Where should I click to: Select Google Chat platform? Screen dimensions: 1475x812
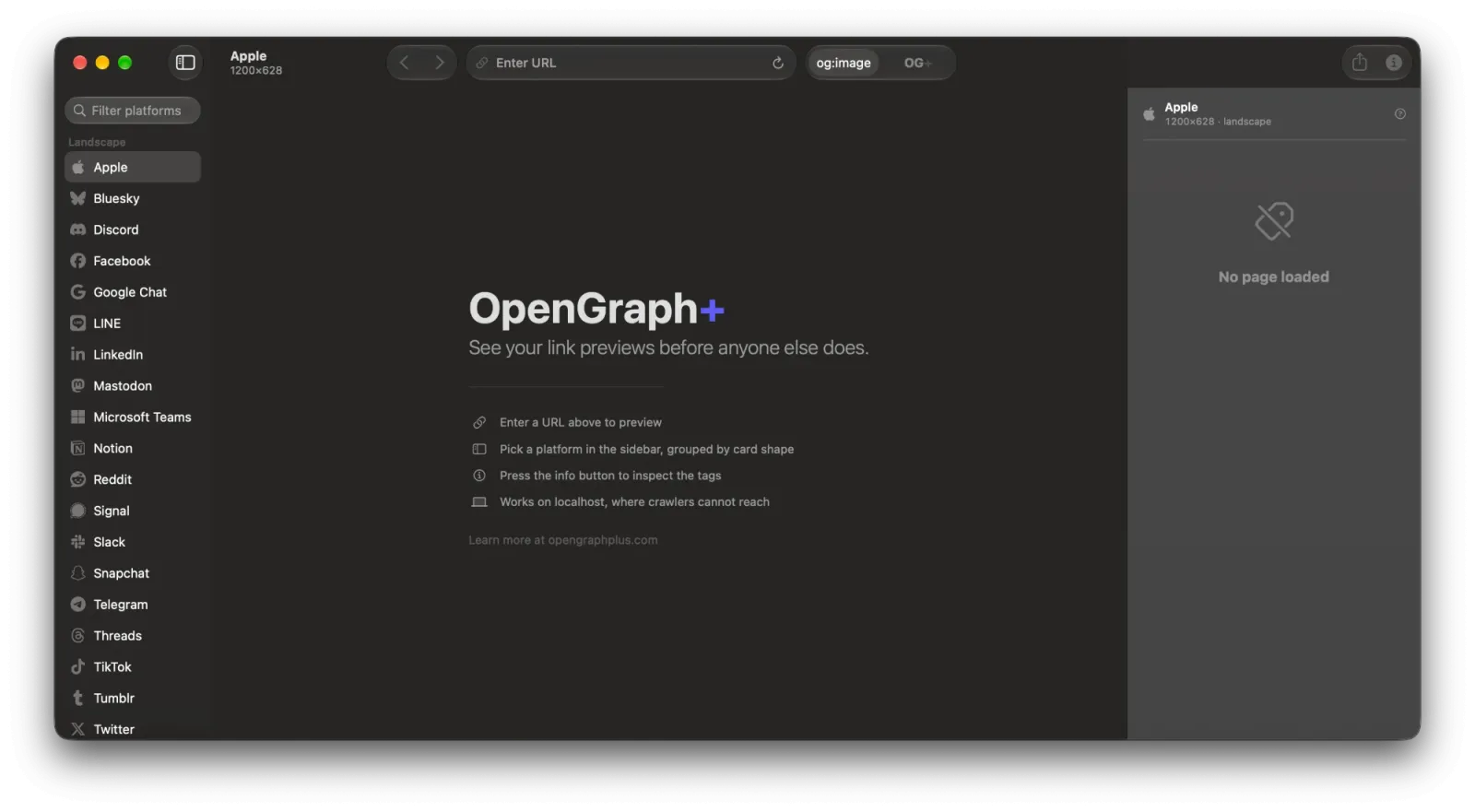(133, 292)
